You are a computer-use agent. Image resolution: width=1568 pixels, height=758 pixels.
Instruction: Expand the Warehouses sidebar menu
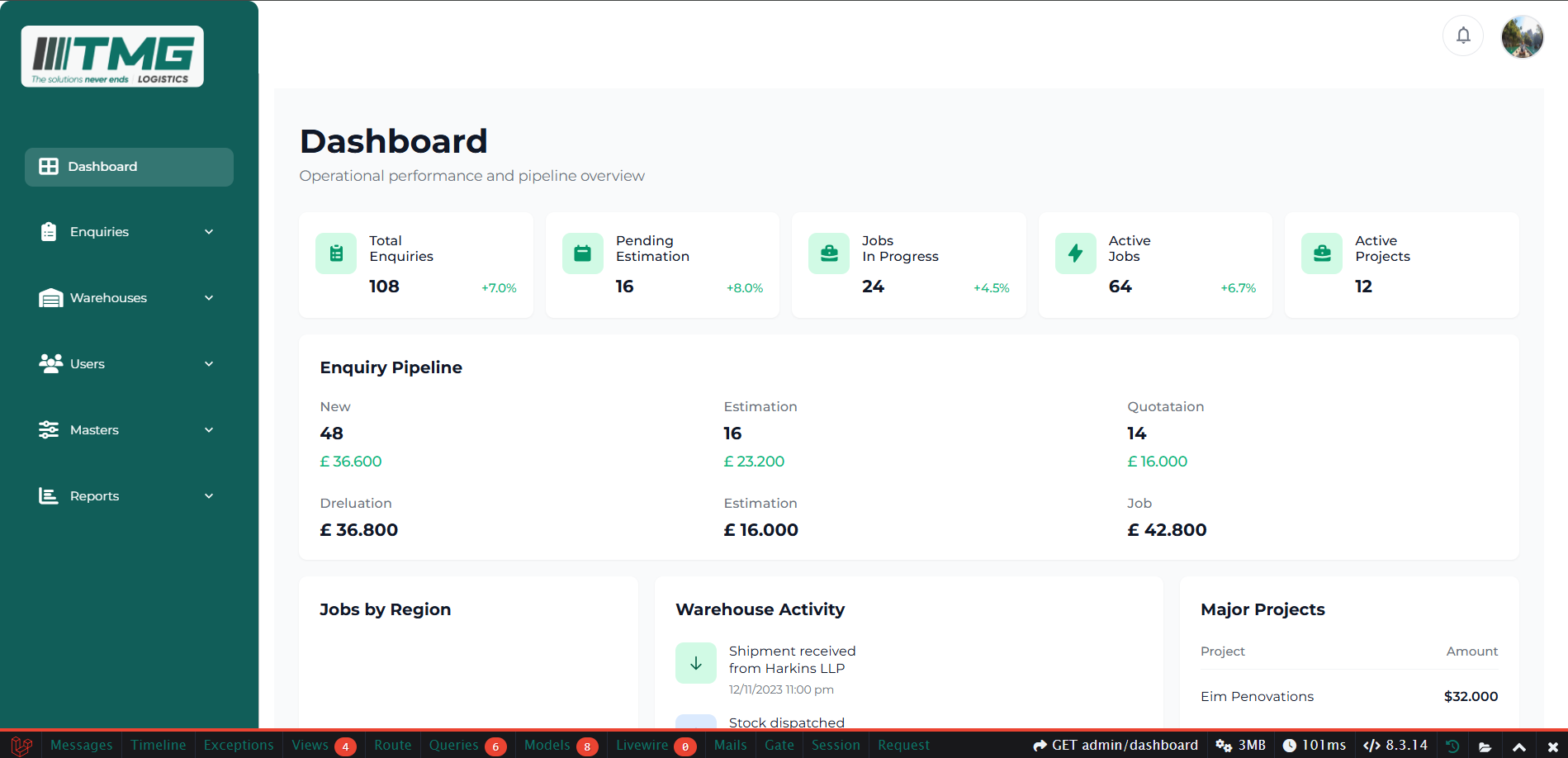click(128, 298)
